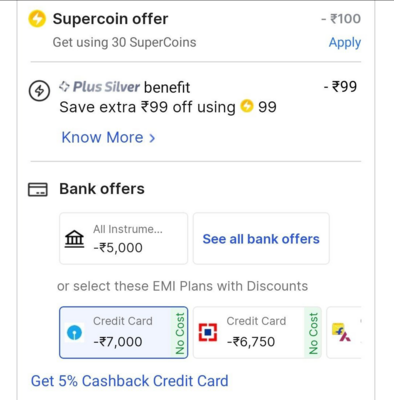The image size is (394, 400).
Task: Click the Plus Silver circular bolt icon
Action: [x=39, y=91]
